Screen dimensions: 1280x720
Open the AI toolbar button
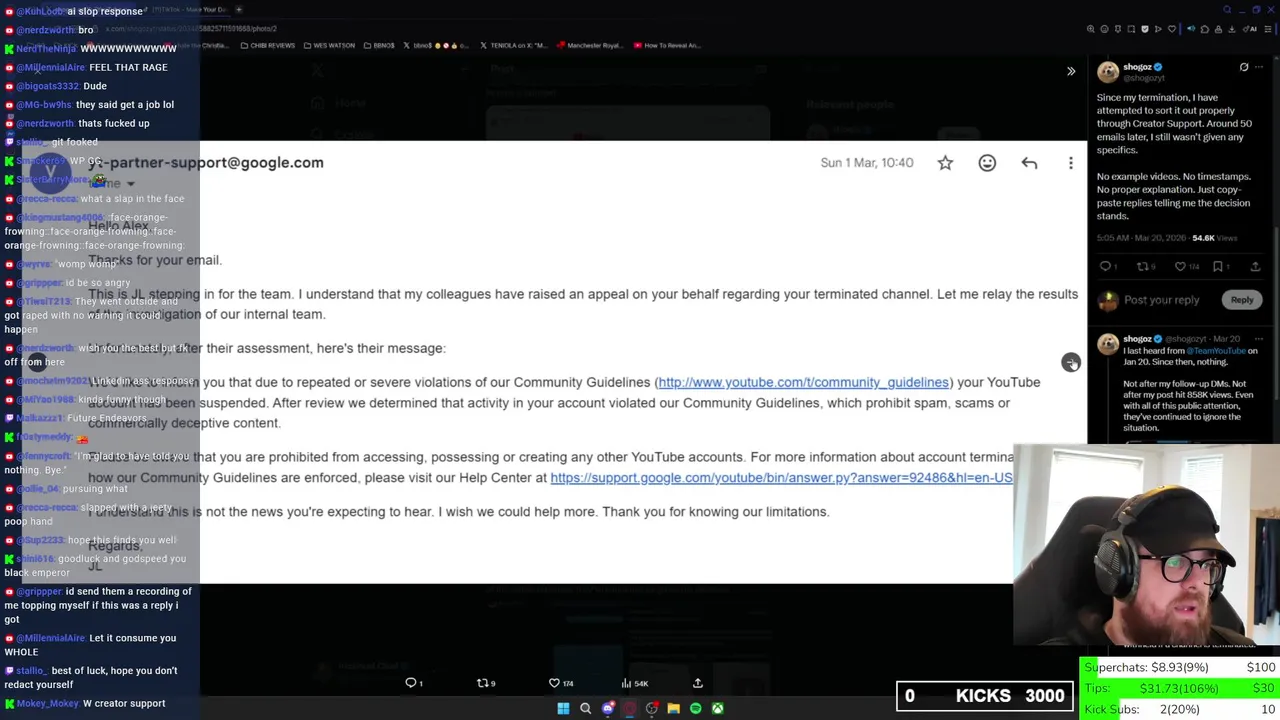point(1250,29)
